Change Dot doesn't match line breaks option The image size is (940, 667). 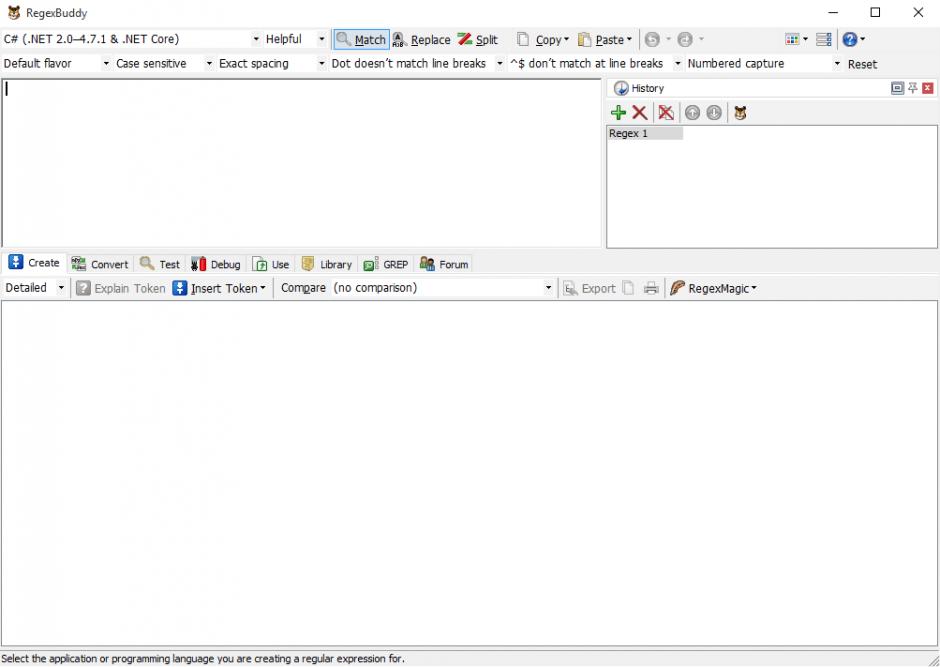417,64
